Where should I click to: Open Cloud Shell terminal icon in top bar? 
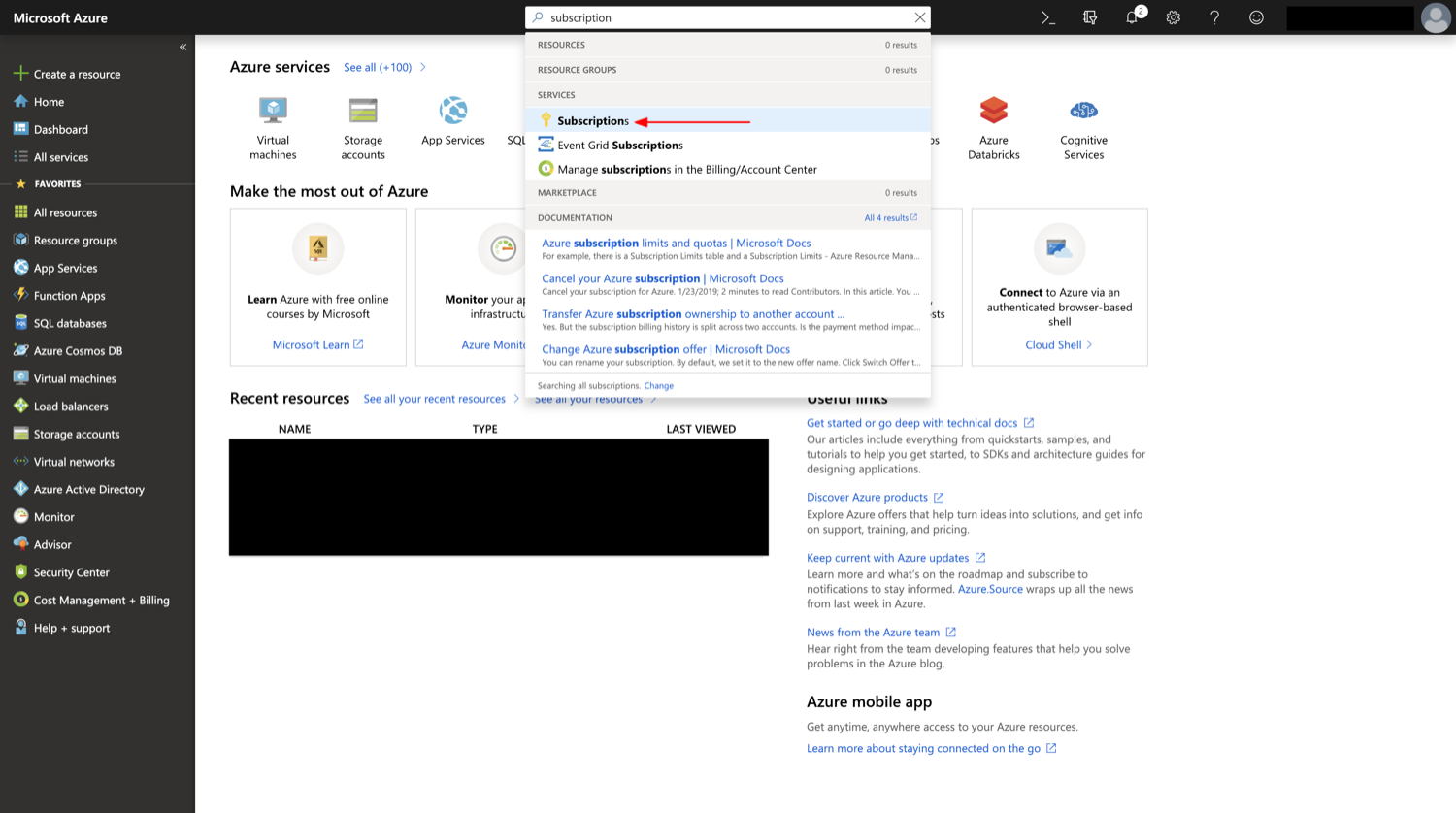(1048, 17)
